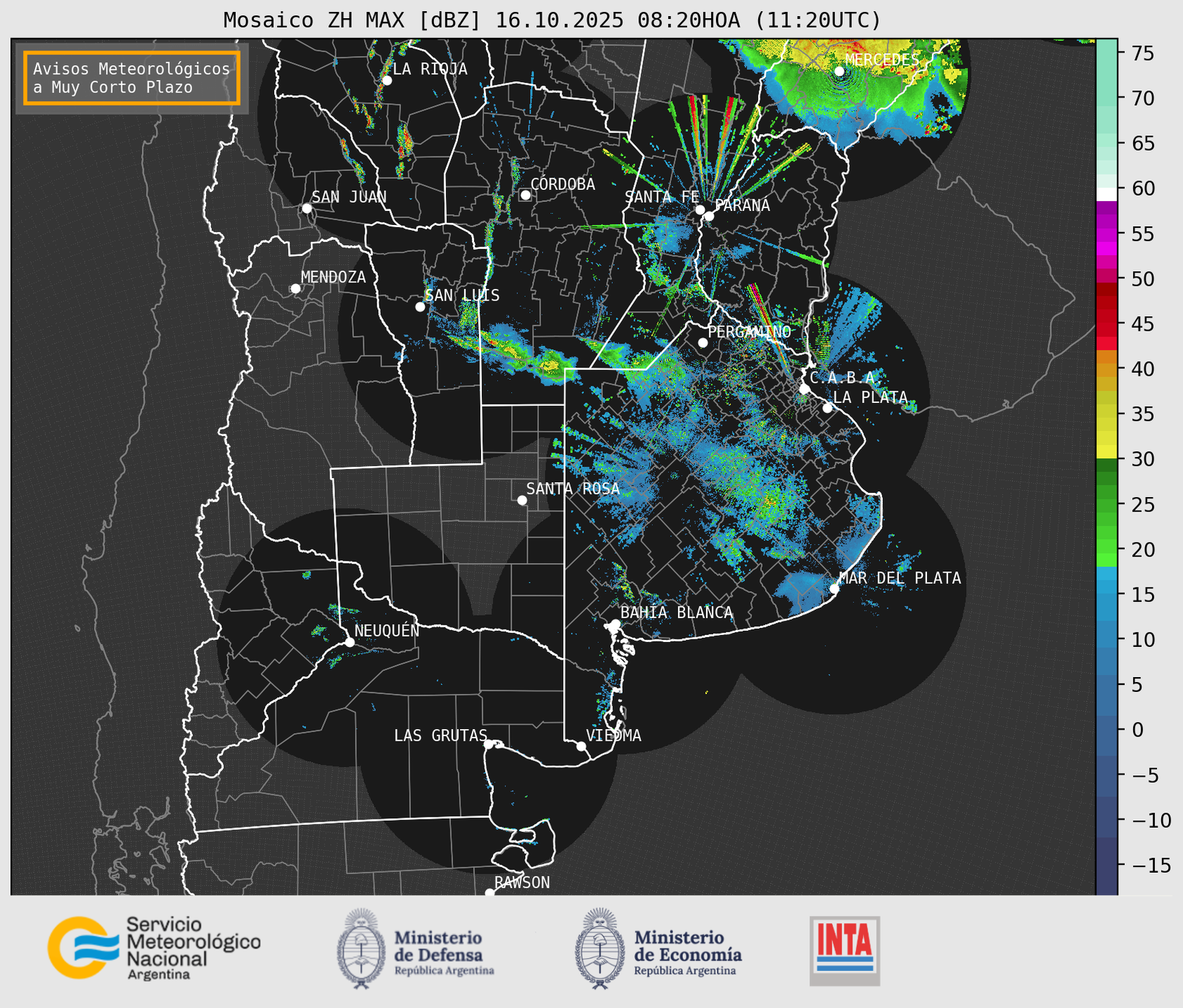Click the Ministerio de Economía emblem
The image size is (1183, 1008).
(x=600, y=948)
